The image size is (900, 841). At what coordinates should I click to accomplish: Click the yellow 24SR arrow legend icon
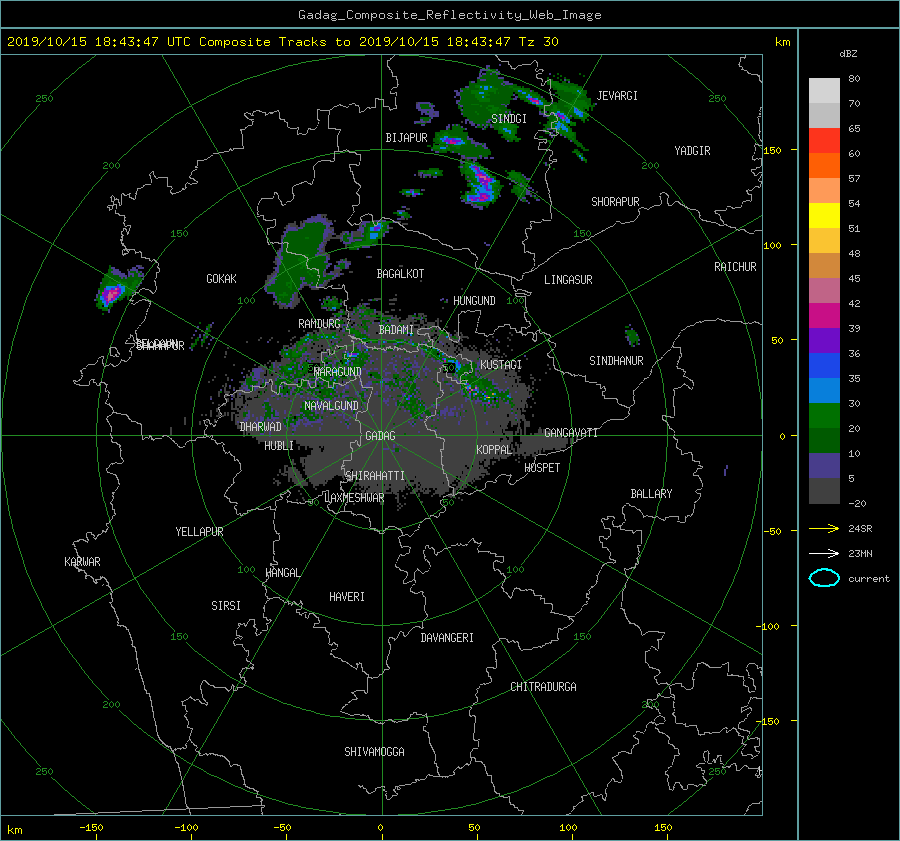tap(824, 528)
